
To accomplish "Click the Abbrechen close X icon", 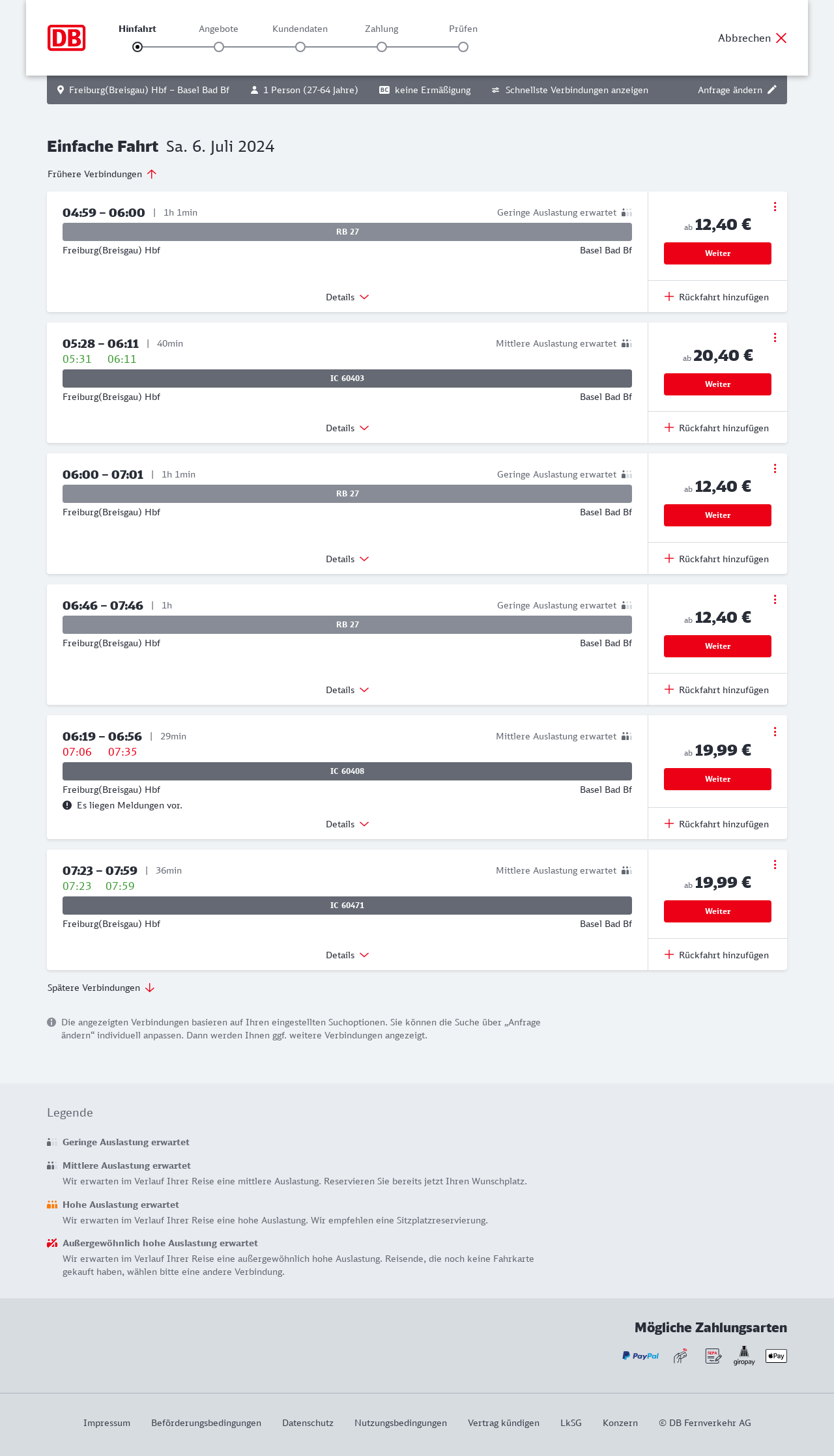I will [781, 38].
